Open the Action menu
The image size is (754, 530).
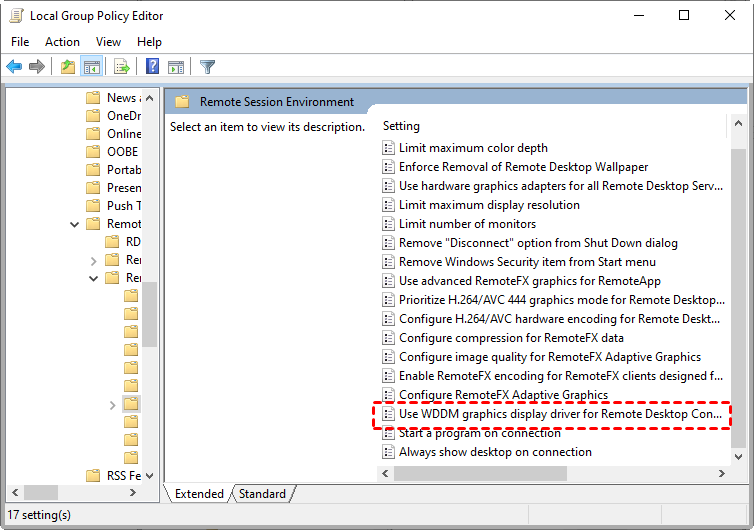pyautogui.click(x=62, y=42)
